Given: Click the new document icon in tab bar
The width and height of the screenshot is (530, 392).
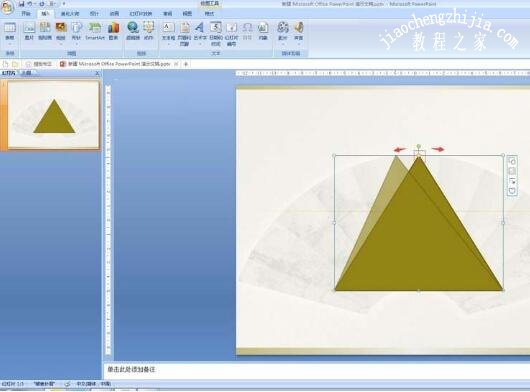Looking at the screenshot, I should pyautogui.click(x=6, y=64).
